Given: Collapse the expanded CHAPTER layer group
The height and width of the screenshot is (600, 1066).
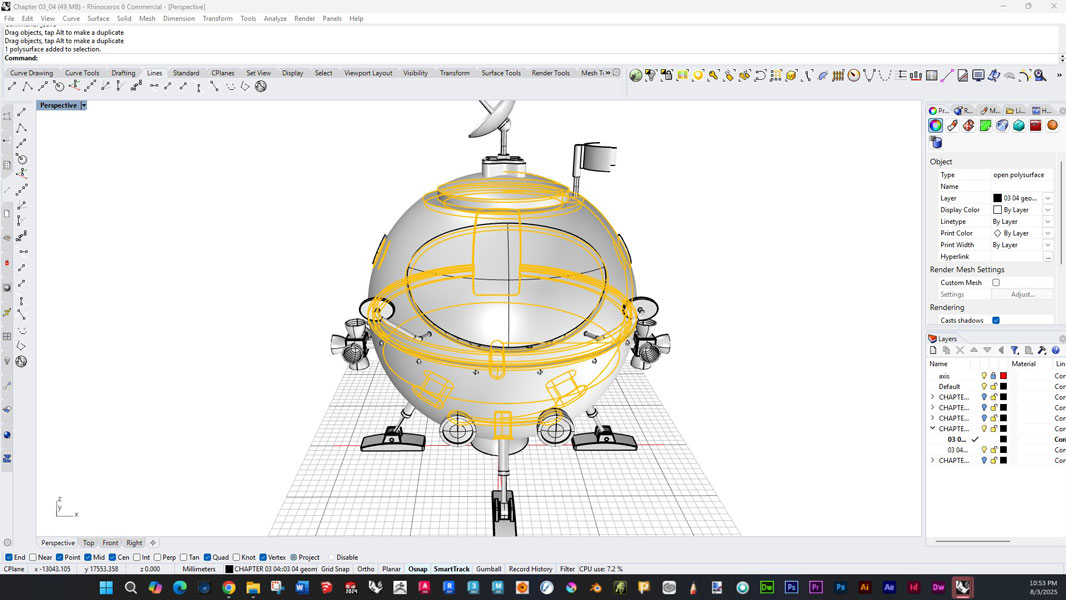Looking at the screenshot, I should click(x=933, y=429).
